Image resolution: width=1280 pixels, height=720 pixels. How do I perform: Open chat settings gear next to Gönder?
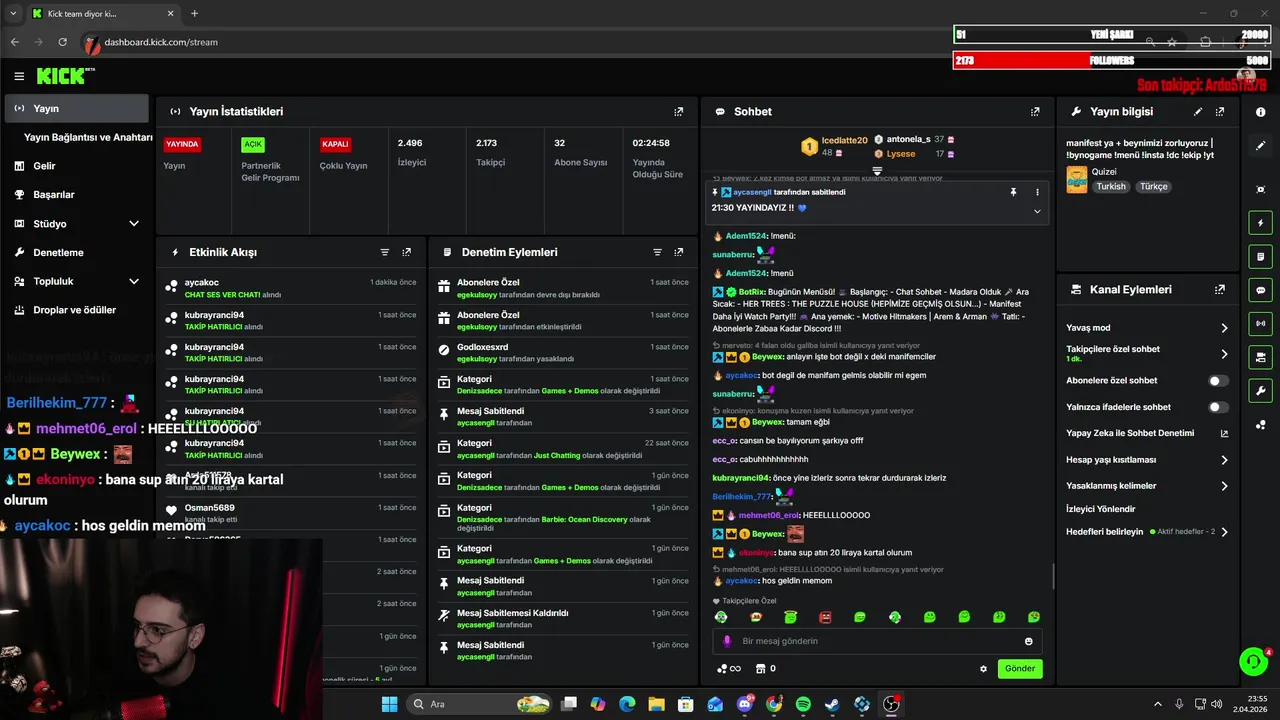pyautogui.click(x=983, y=669)
